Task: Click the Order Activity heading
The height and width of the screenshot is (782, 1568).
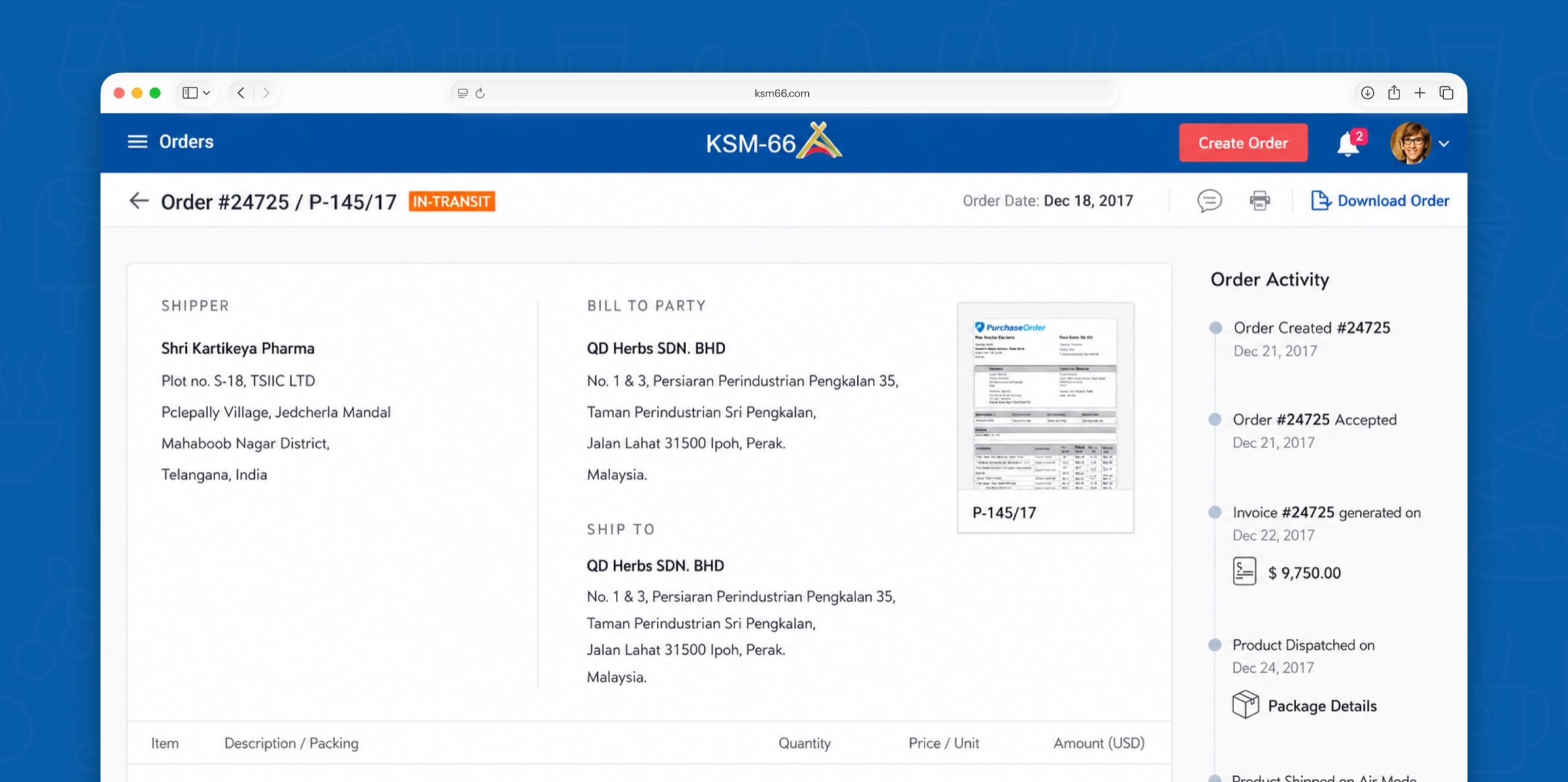Action: [x=1269, y=280]
